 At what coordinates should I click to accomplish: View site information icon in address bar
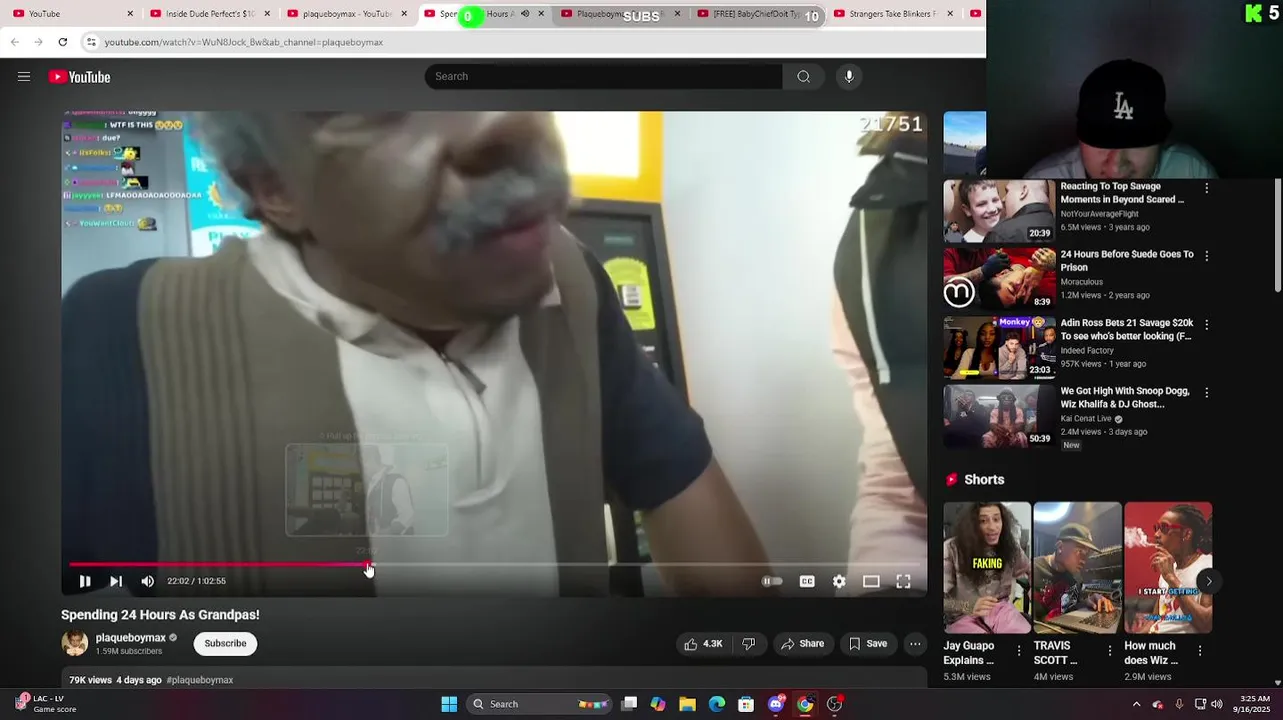91,42
